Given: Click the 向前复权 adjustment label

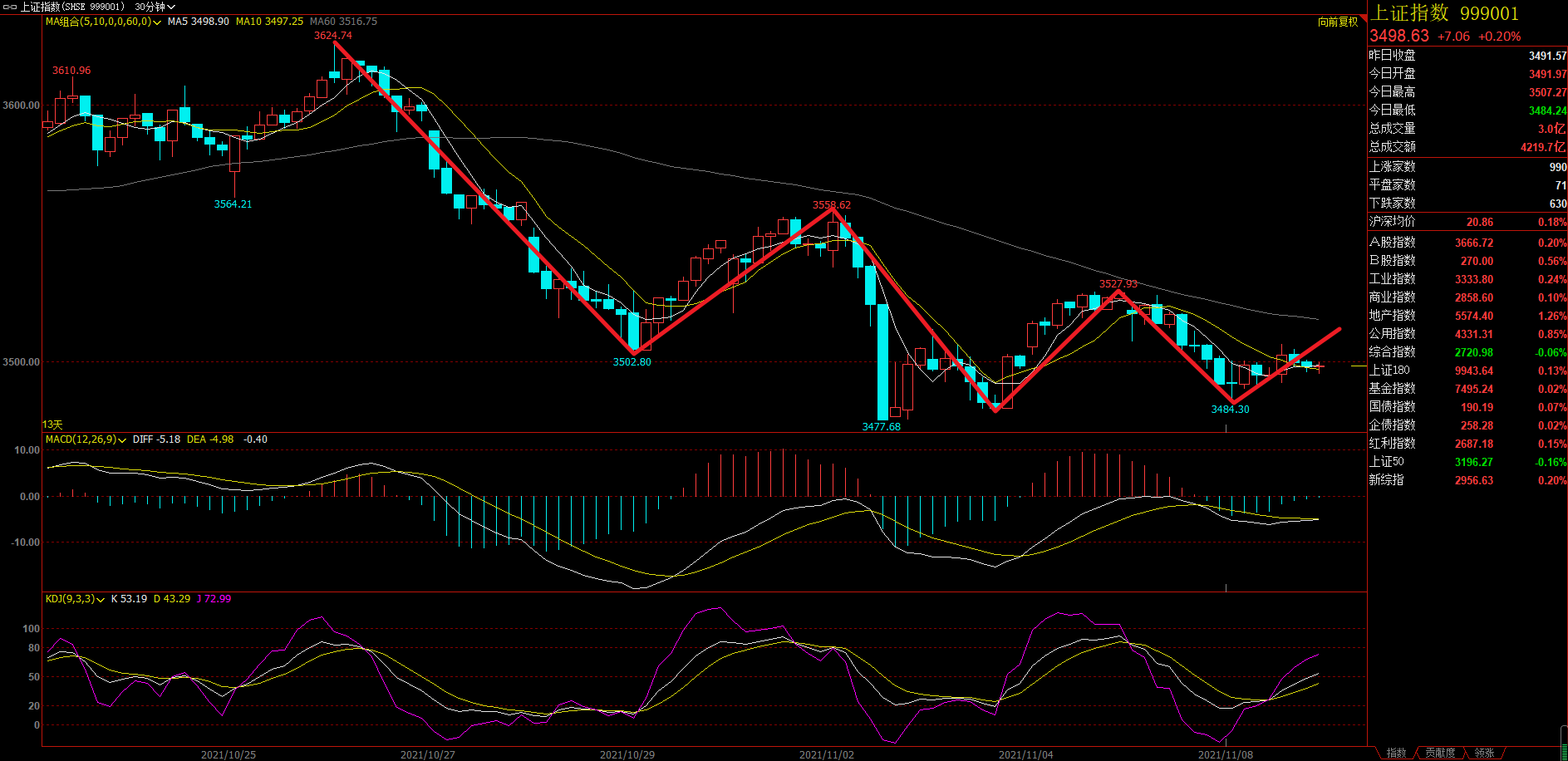Looking at the screenshot, I should click(1337, 22).
